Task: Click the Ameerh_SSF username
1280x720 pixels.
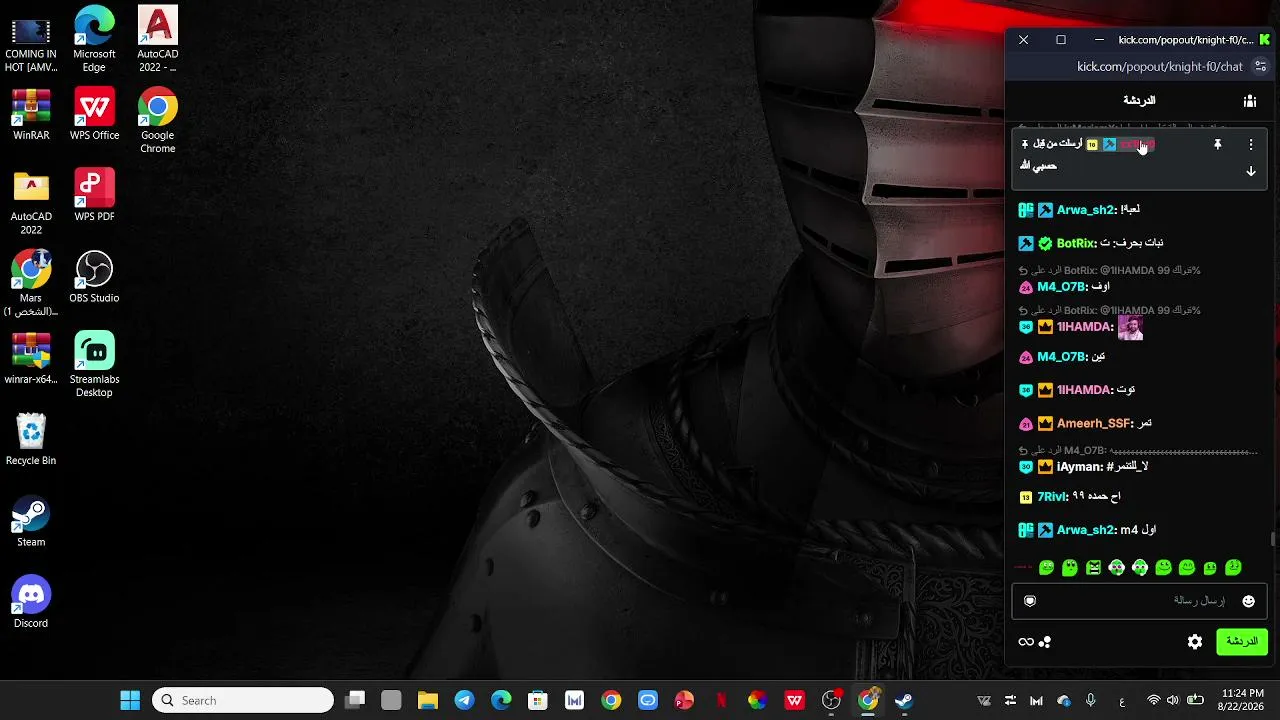Action: (1095, 424)
